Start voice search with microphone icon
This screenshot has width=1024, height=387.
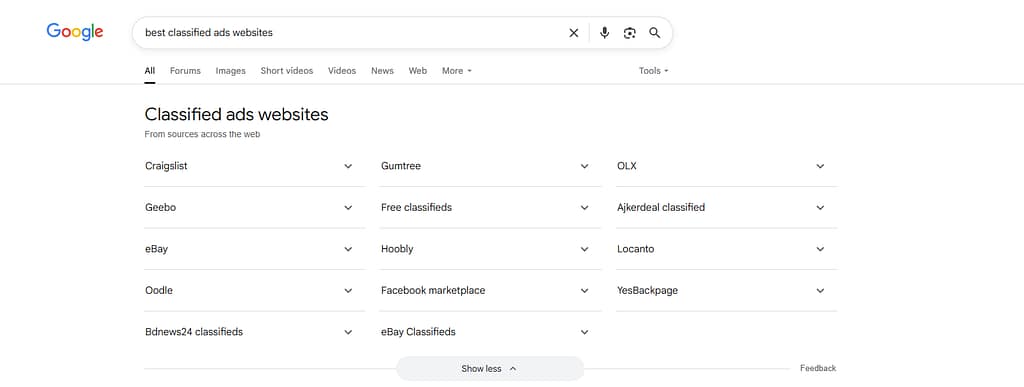click(605, 33)
